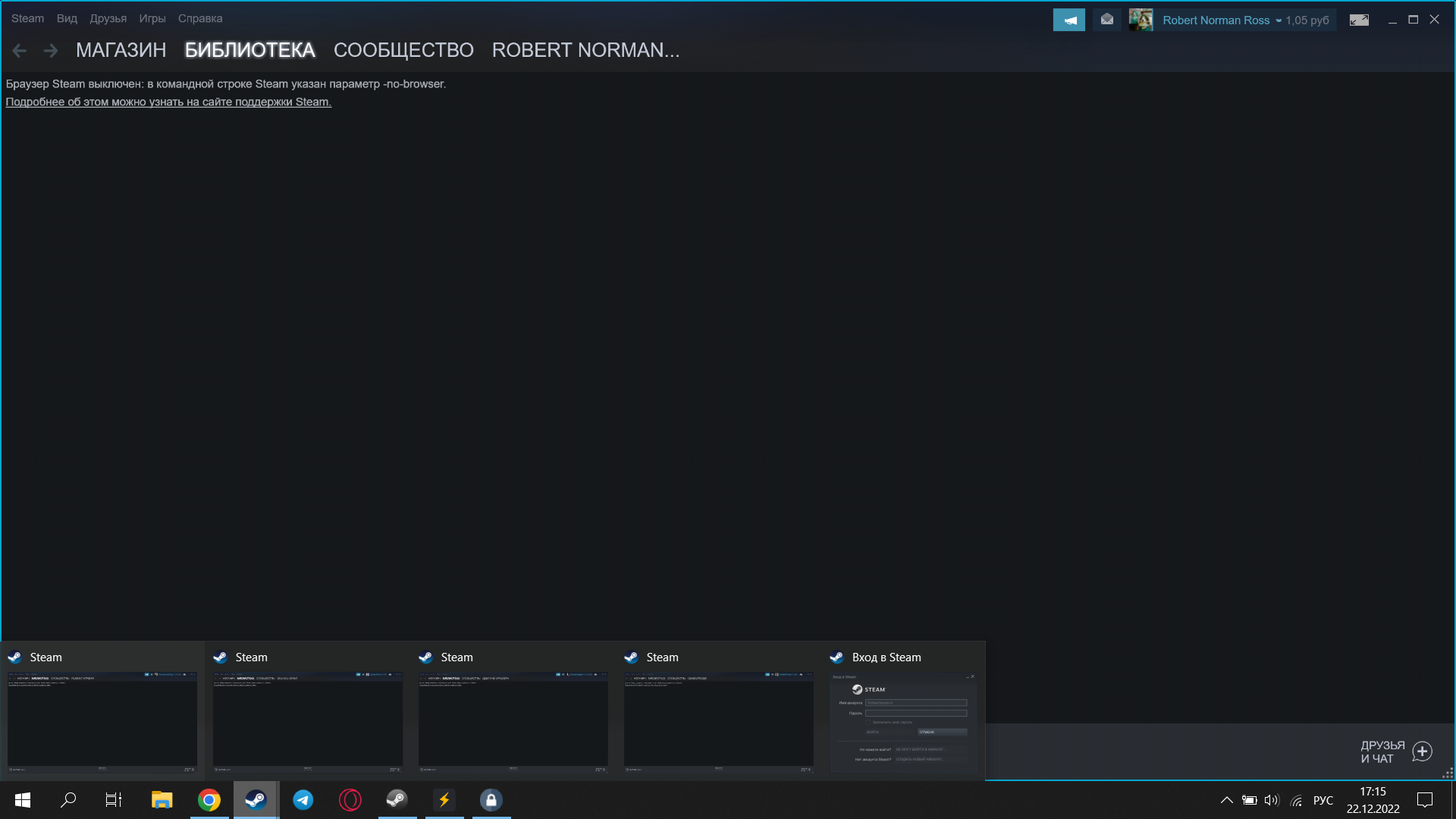Open the lightning bolt app on taskbar
The width and height of the screenshot is (1456, 819).
click(x=444, y=800)
